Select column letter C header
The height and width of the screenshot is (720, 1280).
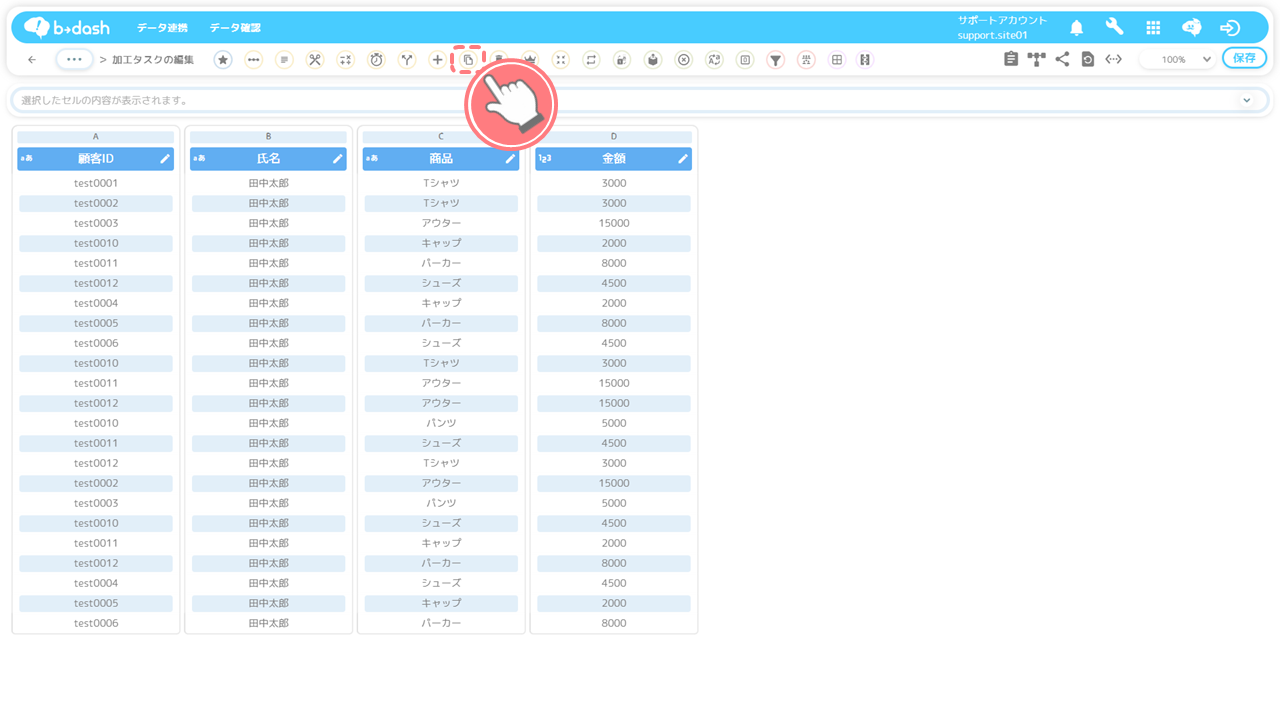coord(441,137)
